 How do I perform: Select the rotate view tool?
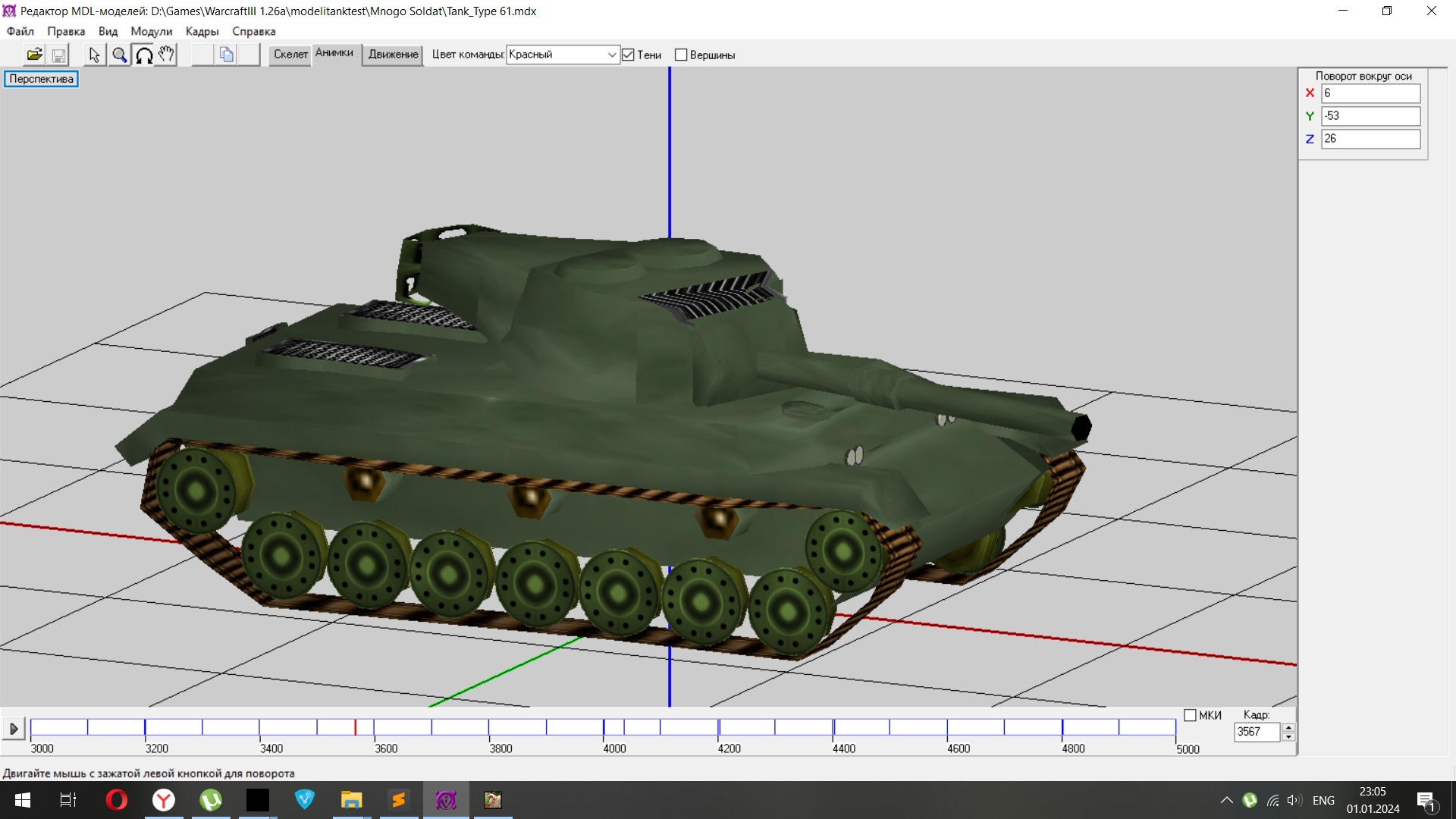pyautogui.click(x=143, y=55)
